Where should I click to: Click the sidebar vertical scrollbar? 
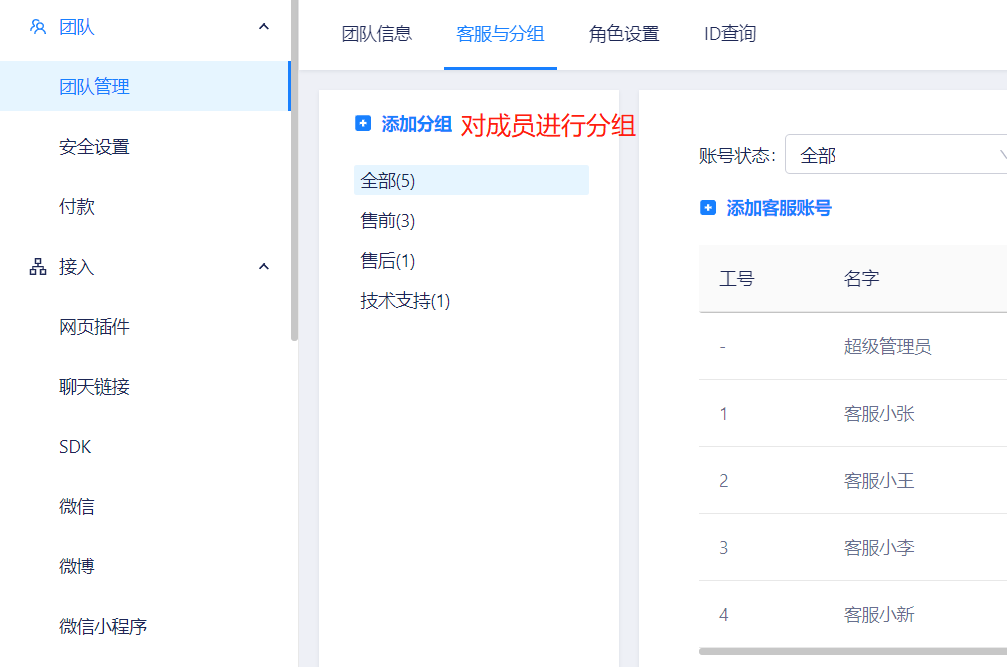(x=294, y=170)
